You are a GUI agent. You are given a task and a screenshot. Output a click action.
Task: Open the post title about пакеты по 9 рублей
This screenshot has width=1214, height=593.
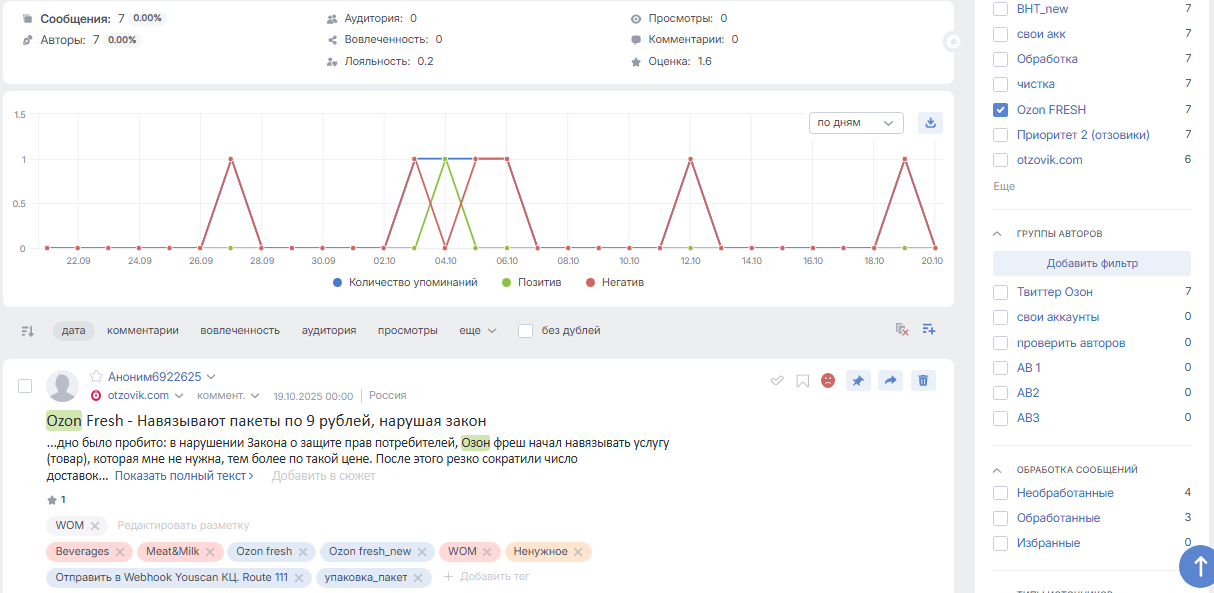coord(266,420)
